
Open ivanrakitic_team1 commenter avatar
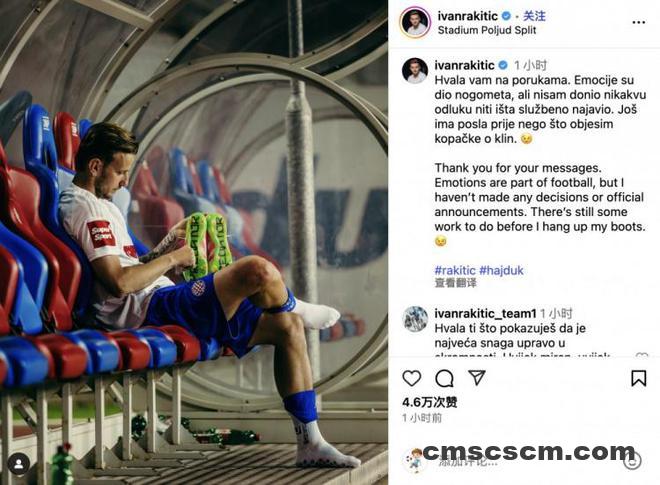(x=415, y=319)
